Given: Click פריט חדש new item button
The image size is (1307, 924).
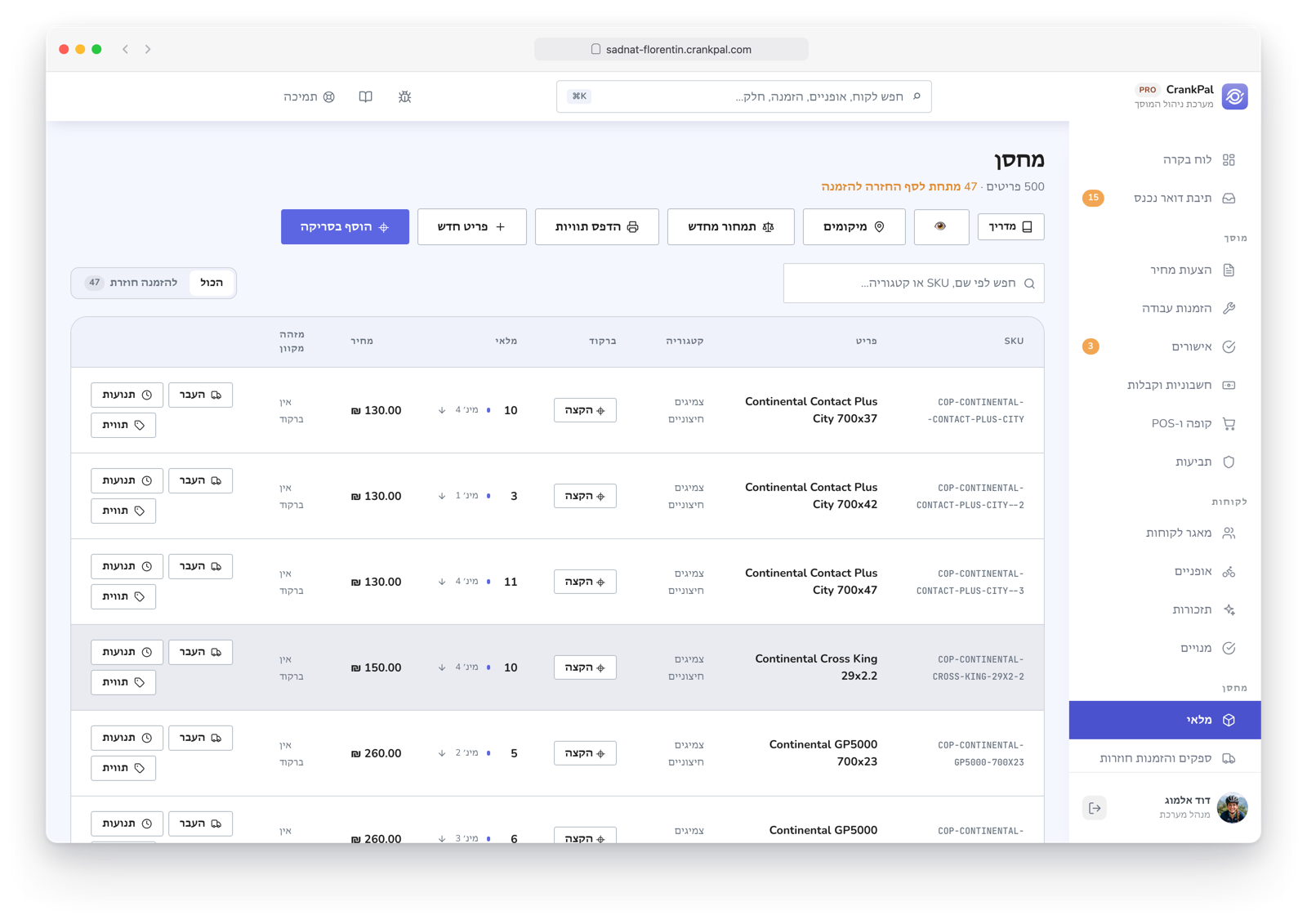Looking at the screenshot, I should [471, 226].
